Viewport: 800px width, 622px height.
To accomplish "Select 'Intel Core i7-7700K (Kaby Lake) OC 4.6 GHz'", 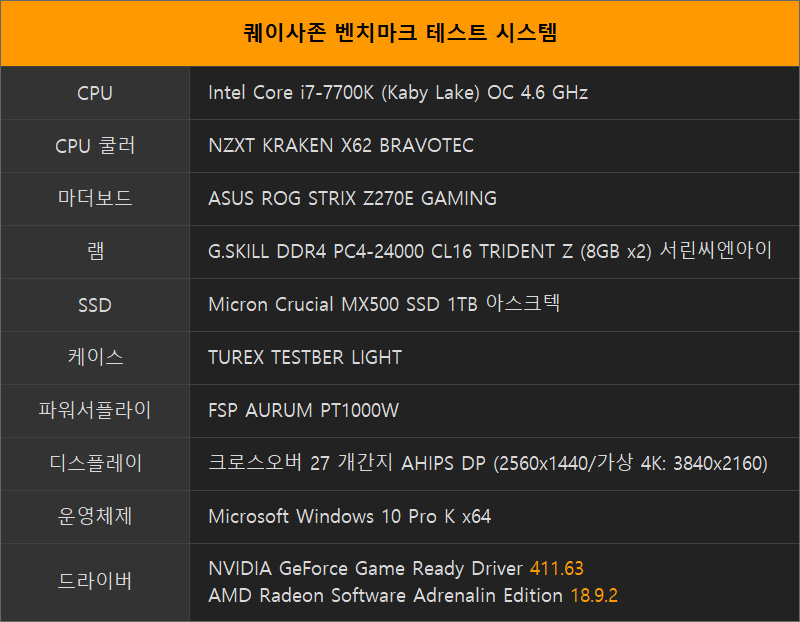I will (x=398, y=93).
